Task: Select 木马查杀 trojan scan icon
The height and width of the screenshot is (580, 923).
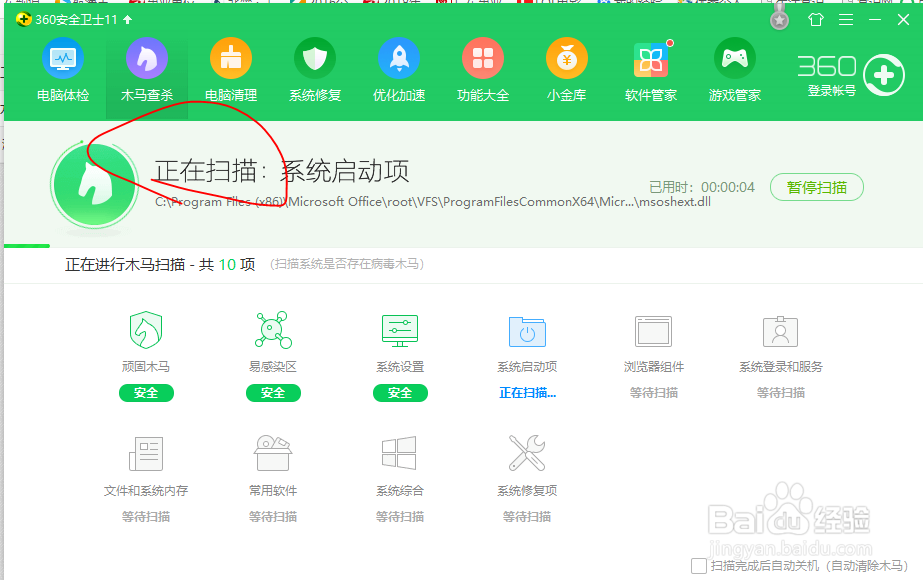Action: (x=147, y=58)
